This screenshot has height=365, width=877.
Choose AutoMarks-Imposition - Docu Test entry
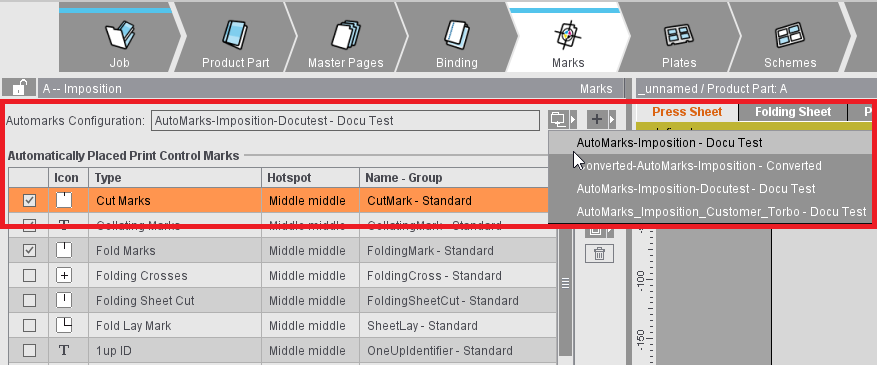(x=669, y=143)
